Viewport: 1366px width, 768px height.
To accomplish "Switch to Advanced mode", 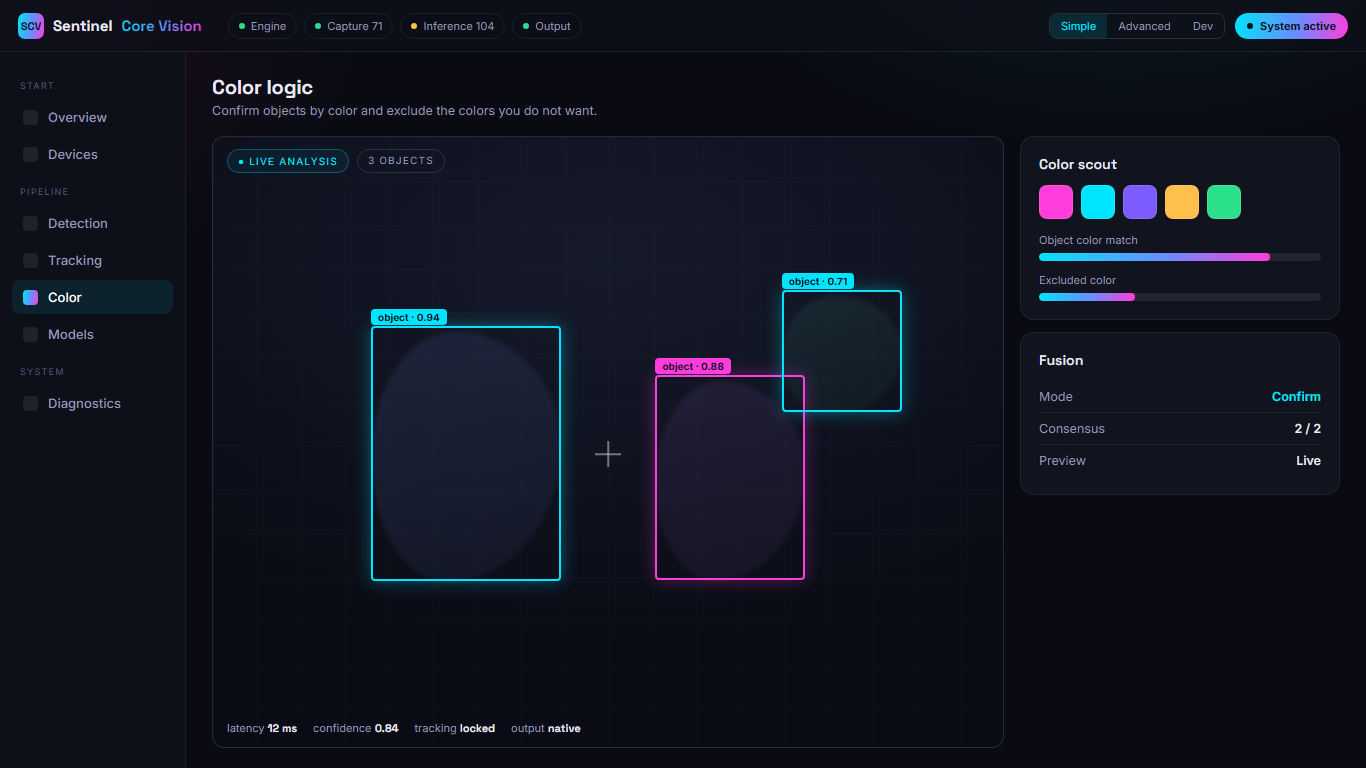I will point(1144,26).
